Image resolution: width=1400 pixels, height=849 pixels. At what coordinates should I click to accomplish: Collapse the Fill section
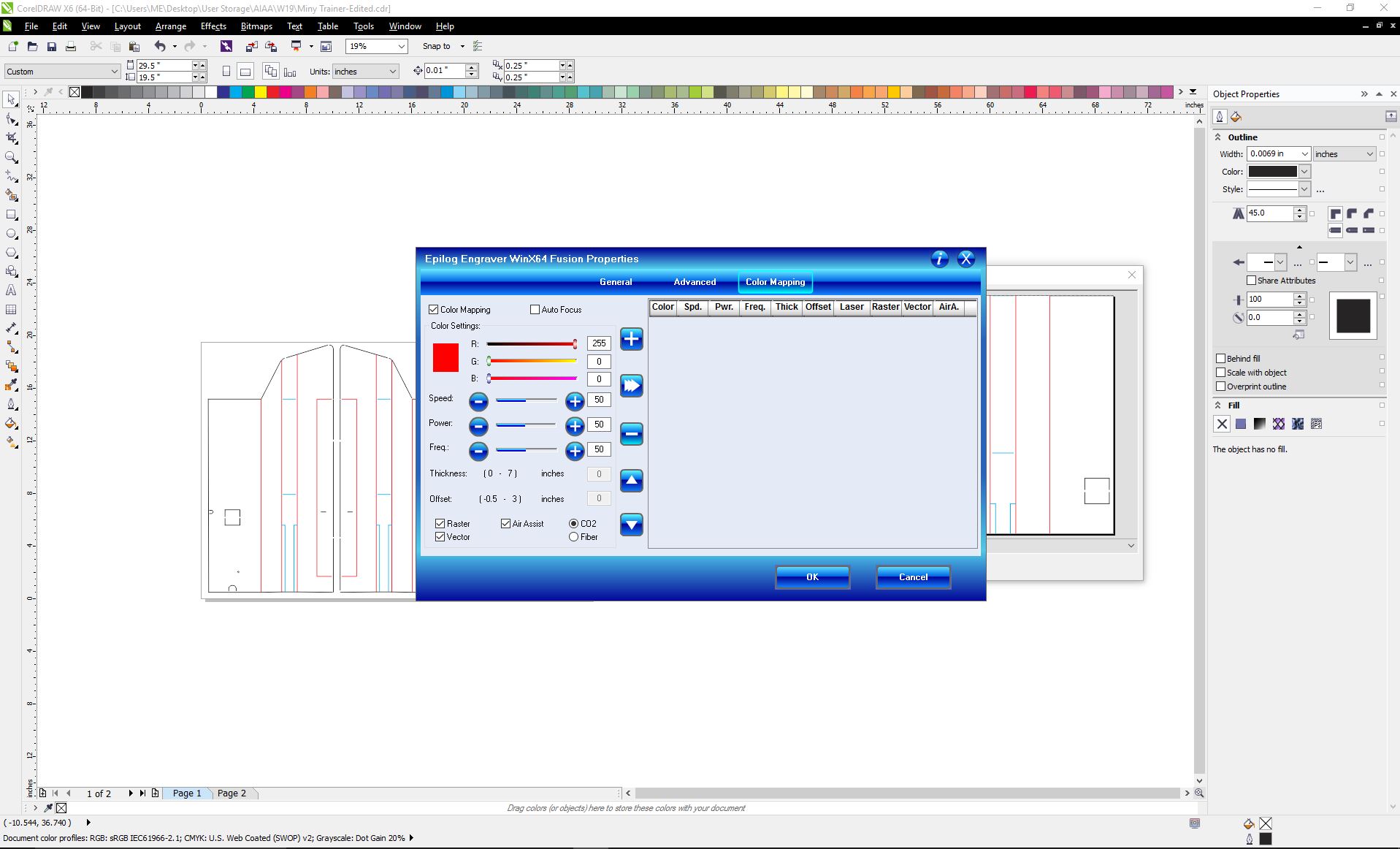pos(1218,406)
